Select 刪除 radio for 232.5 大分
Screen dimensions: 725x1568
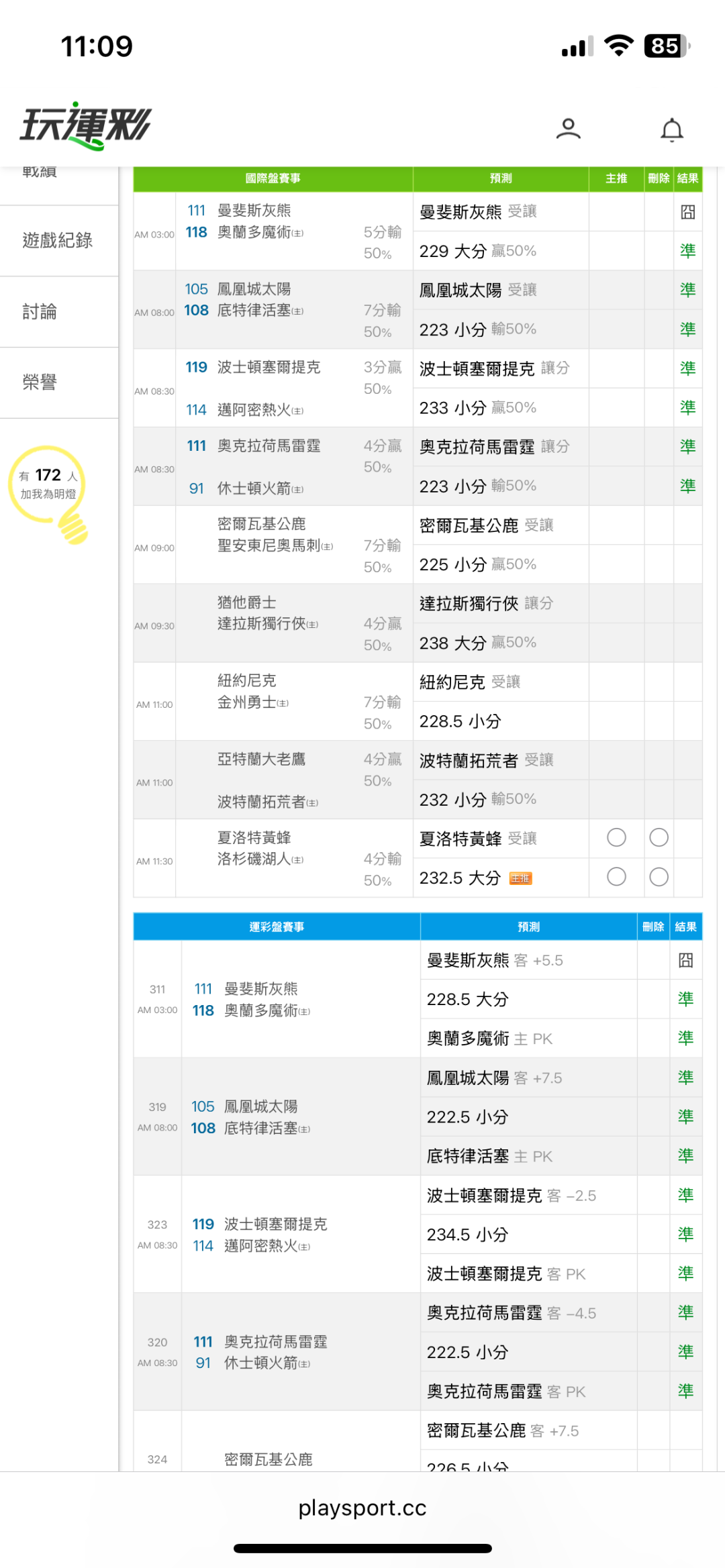[x=659, y=877]
